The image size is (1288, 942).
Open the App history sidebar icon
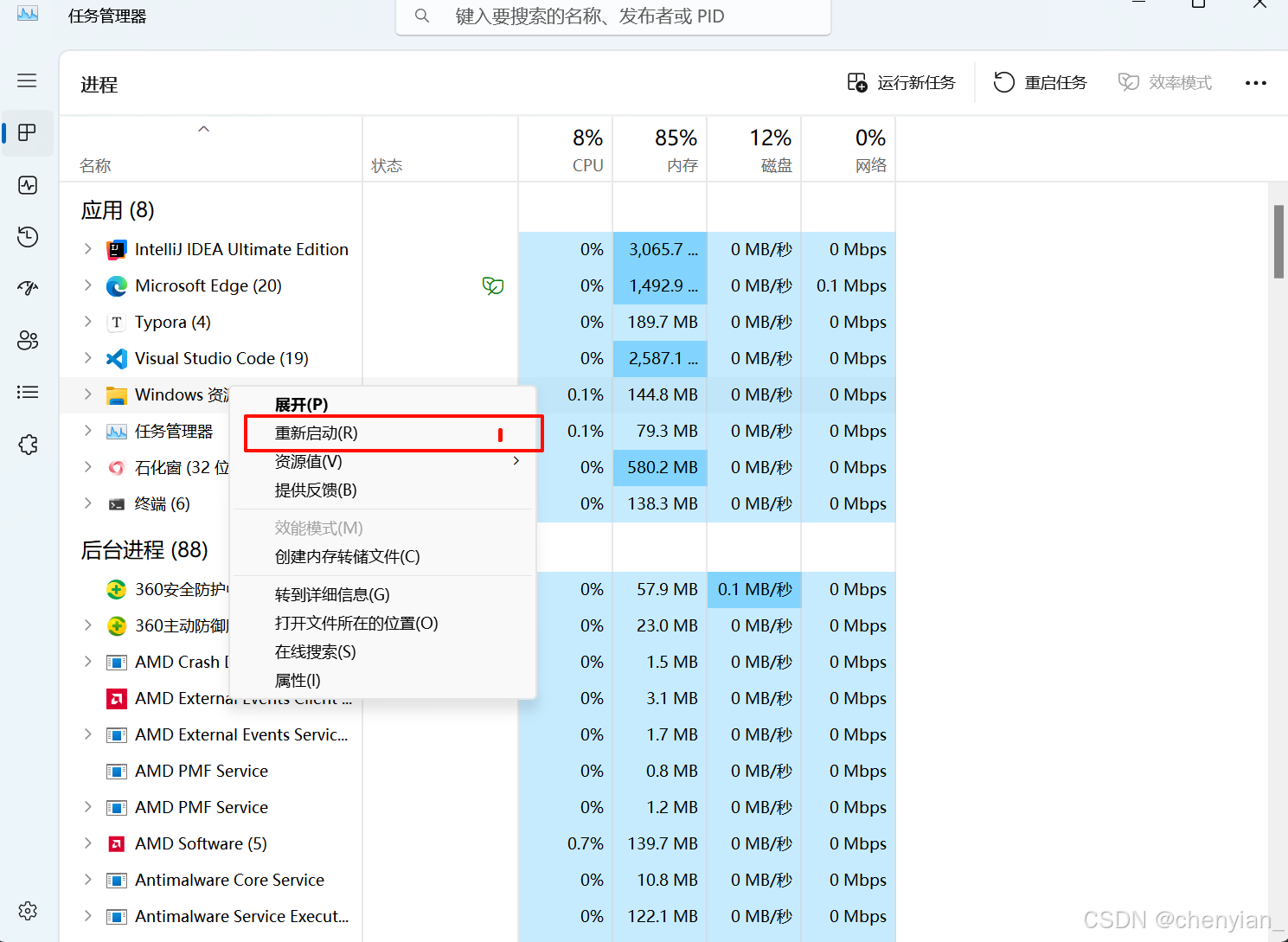pyautogui.click(x=28, y=236)
